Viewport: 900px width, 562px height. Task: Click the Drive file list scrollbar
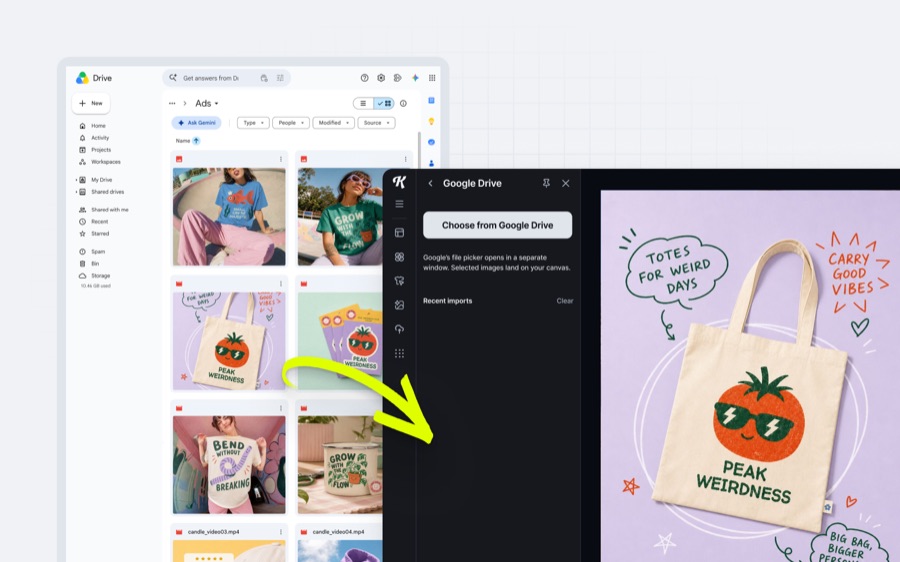click(x=419, y=148)
